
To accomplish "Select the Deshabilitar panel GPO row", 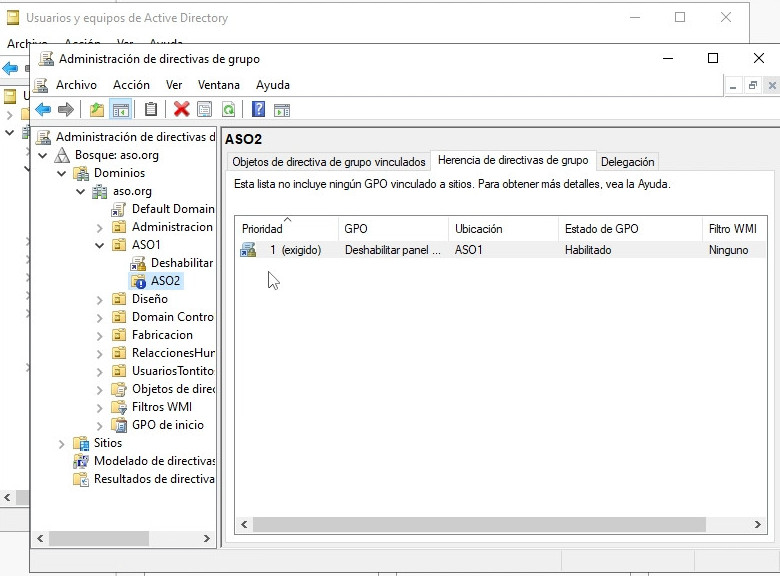I will 392,250.
